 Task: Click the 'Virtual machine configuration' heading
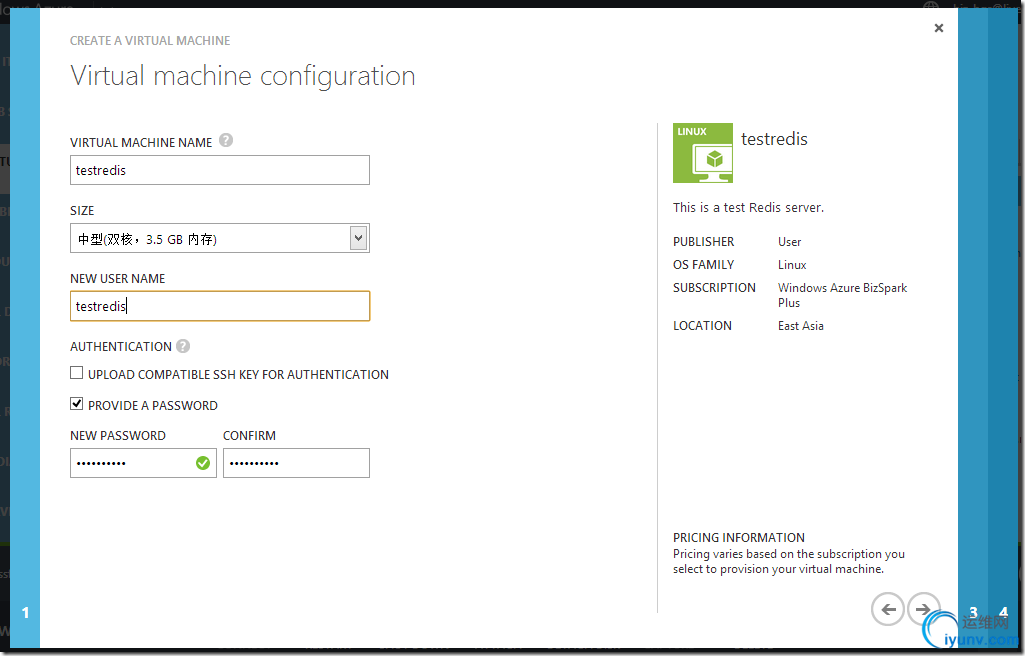[243, 76]
